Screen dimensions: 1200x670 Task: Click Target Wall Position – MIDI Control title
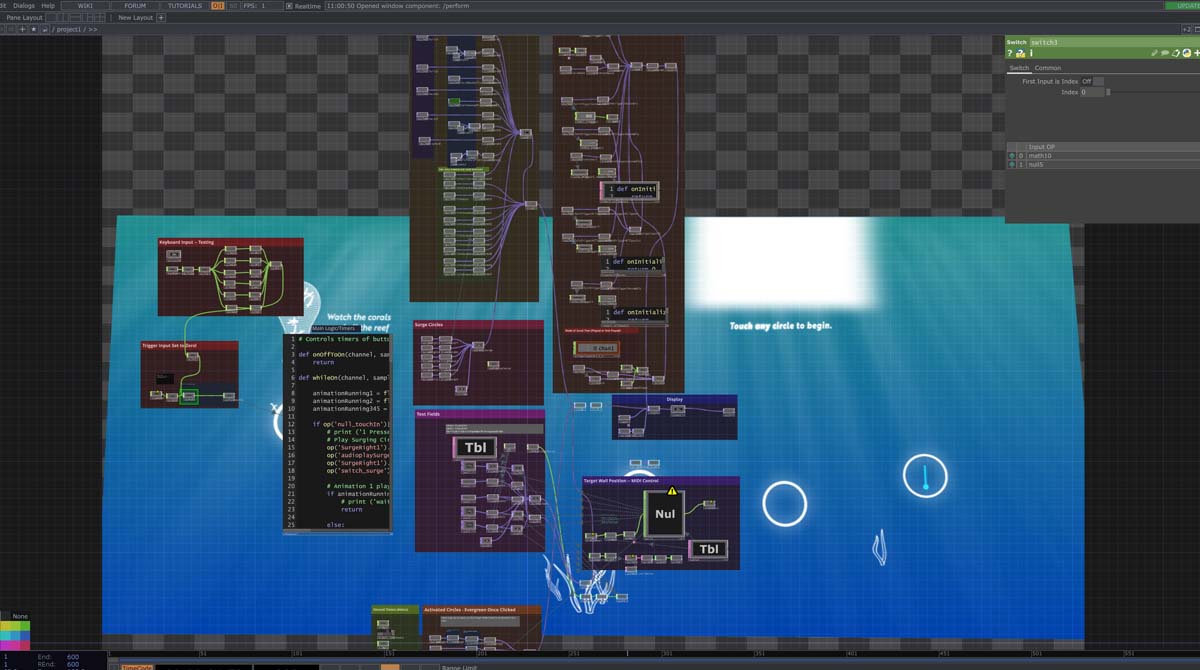(622, 481)
